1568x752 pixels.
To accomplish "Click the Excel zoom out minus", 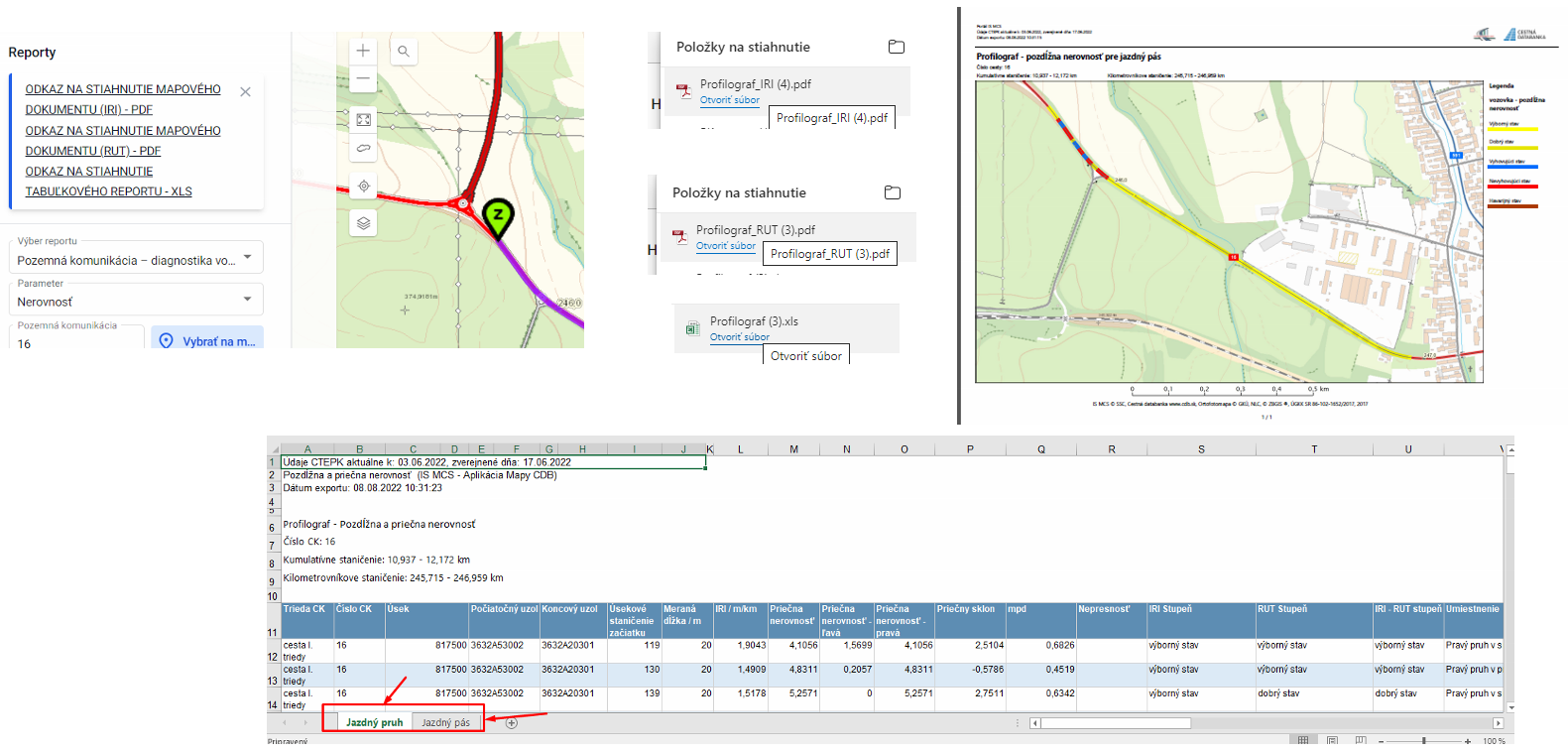I will 1383,741.
